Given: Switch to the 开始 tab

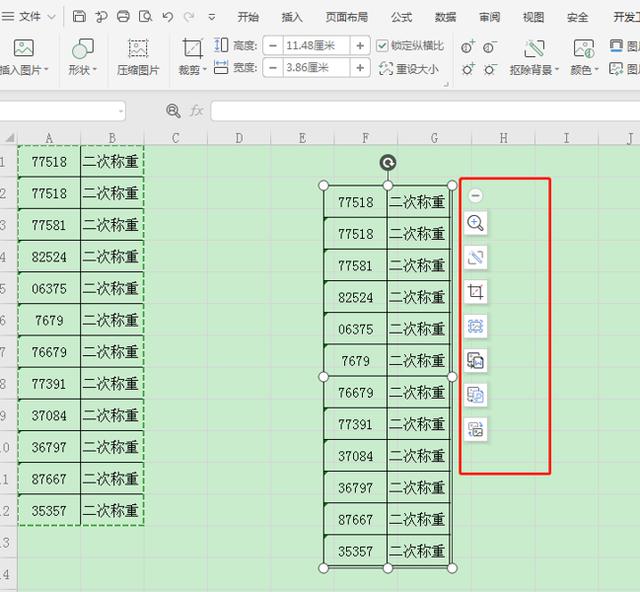Looking at the screenshot, I should (x=248, y=17).
